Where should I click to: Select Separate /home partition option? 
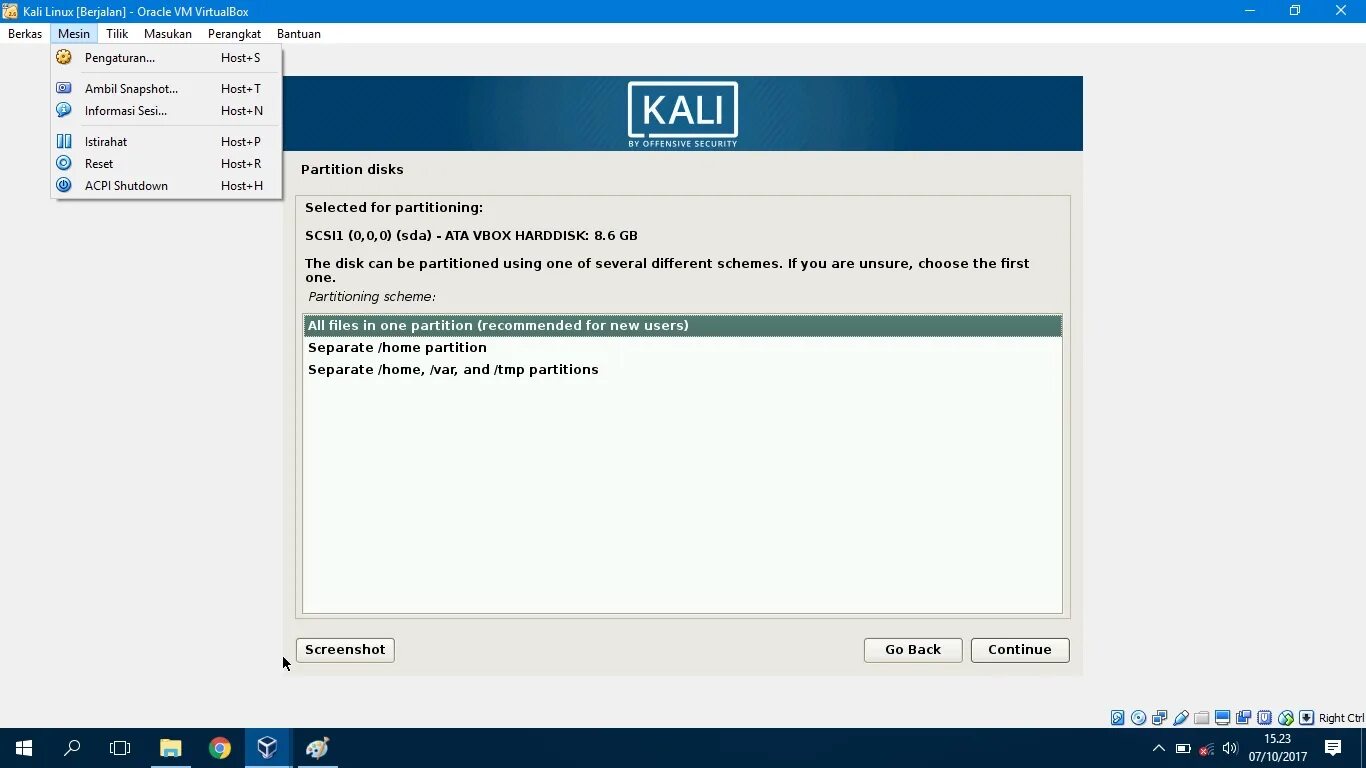pyautogui.click(x=682, y=348)
